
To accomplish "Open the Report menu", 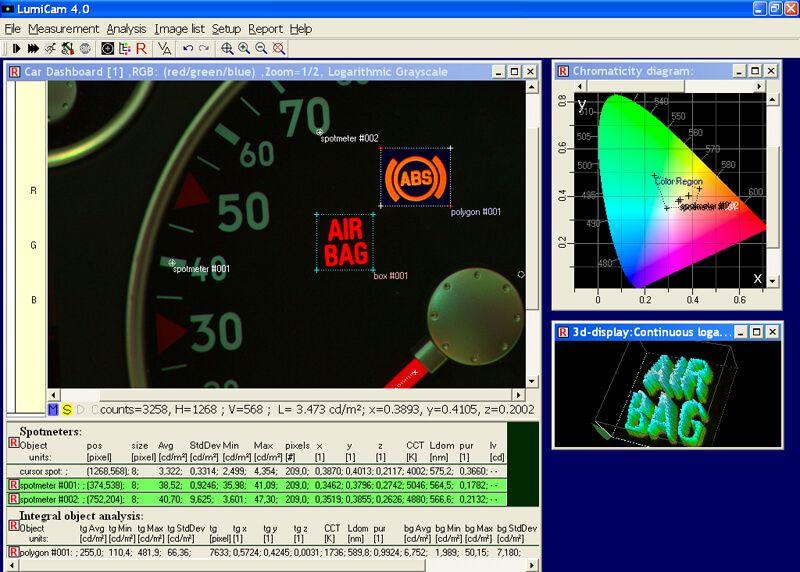I will (265, 29).
